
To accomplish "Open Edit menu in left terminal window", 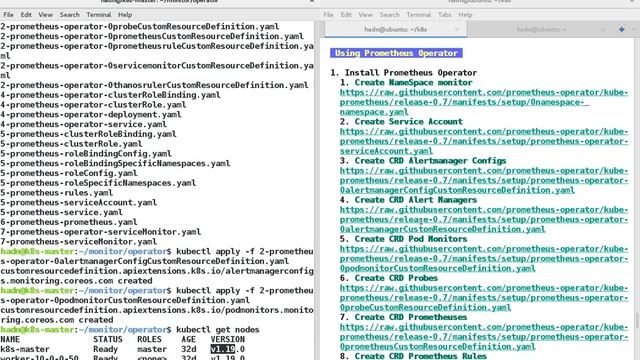I will click(x=26, y=15).
